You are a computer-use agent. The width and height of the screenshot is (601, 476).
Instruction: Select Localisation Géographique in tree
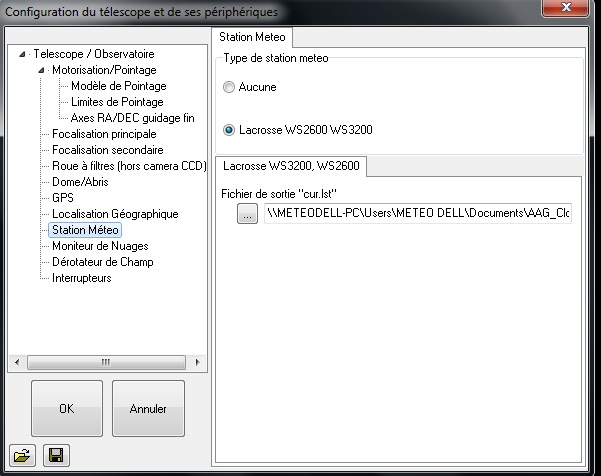point(115,214)
